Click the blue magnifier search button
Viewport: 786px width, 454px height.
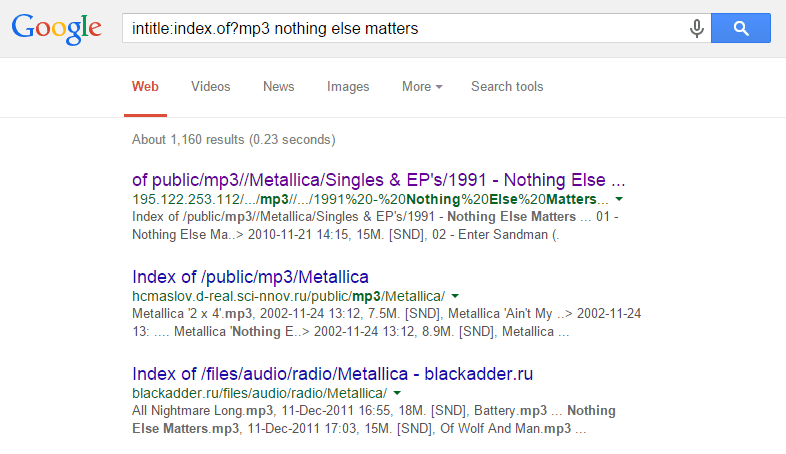coord(741,28)
